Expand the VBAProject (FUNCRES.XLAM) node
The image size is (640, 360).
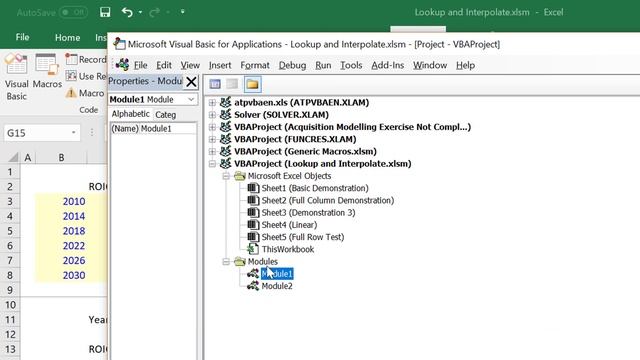tap(212, 139)
